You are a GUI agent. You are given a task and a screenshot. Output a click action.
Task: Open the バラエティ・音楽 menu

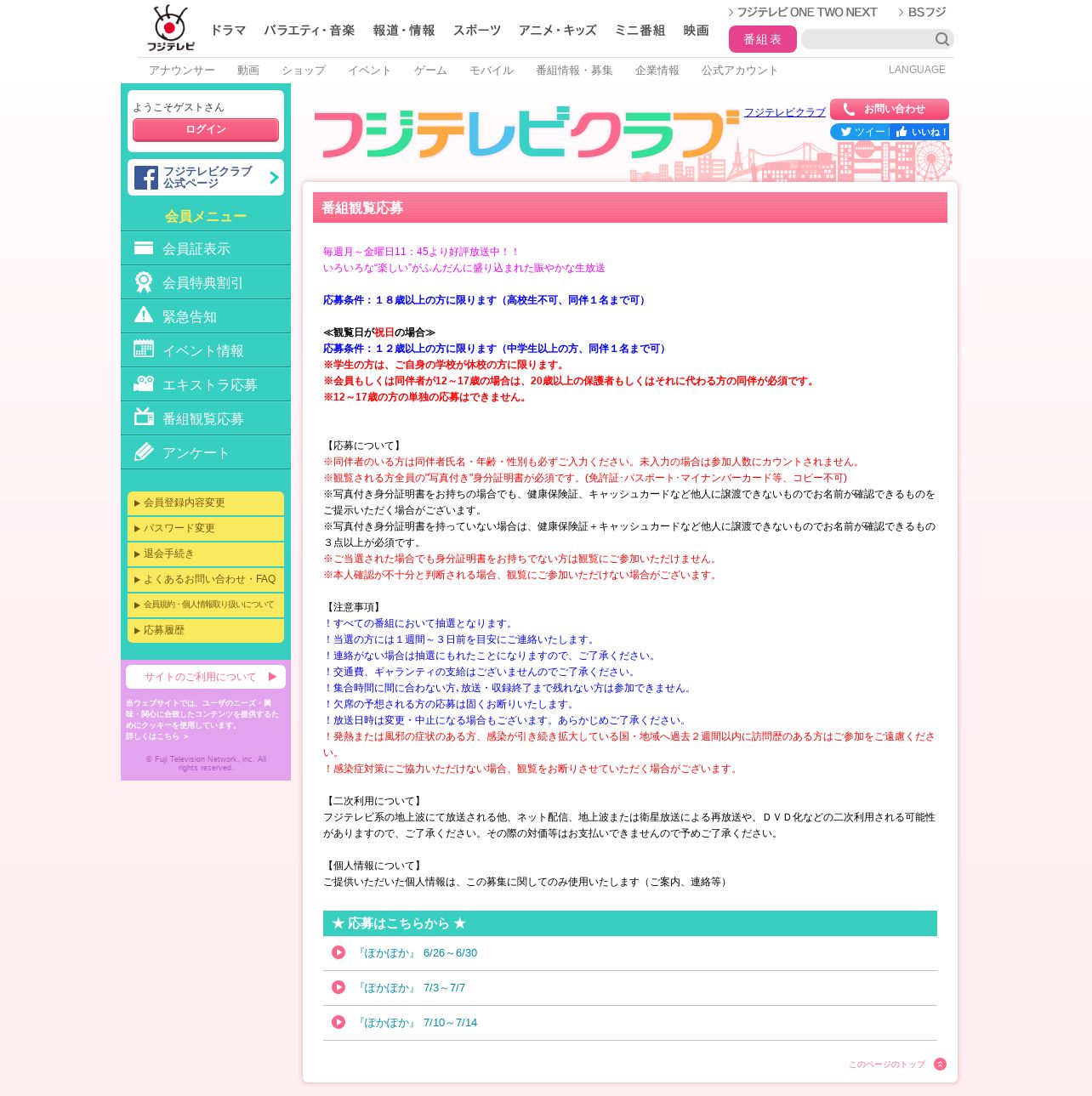point(310,30)
